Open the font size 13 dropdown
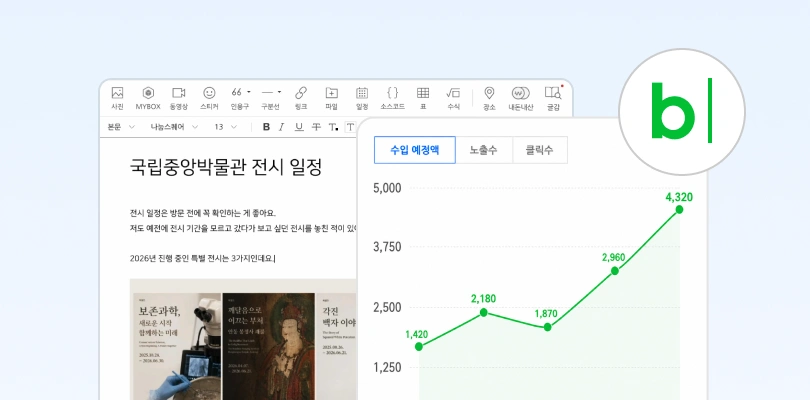 (226, 127)
